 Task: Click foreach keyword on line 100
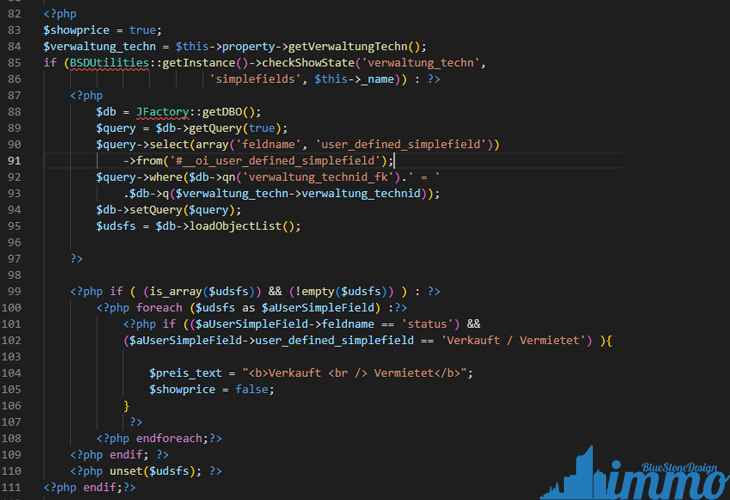click(159, 308)
